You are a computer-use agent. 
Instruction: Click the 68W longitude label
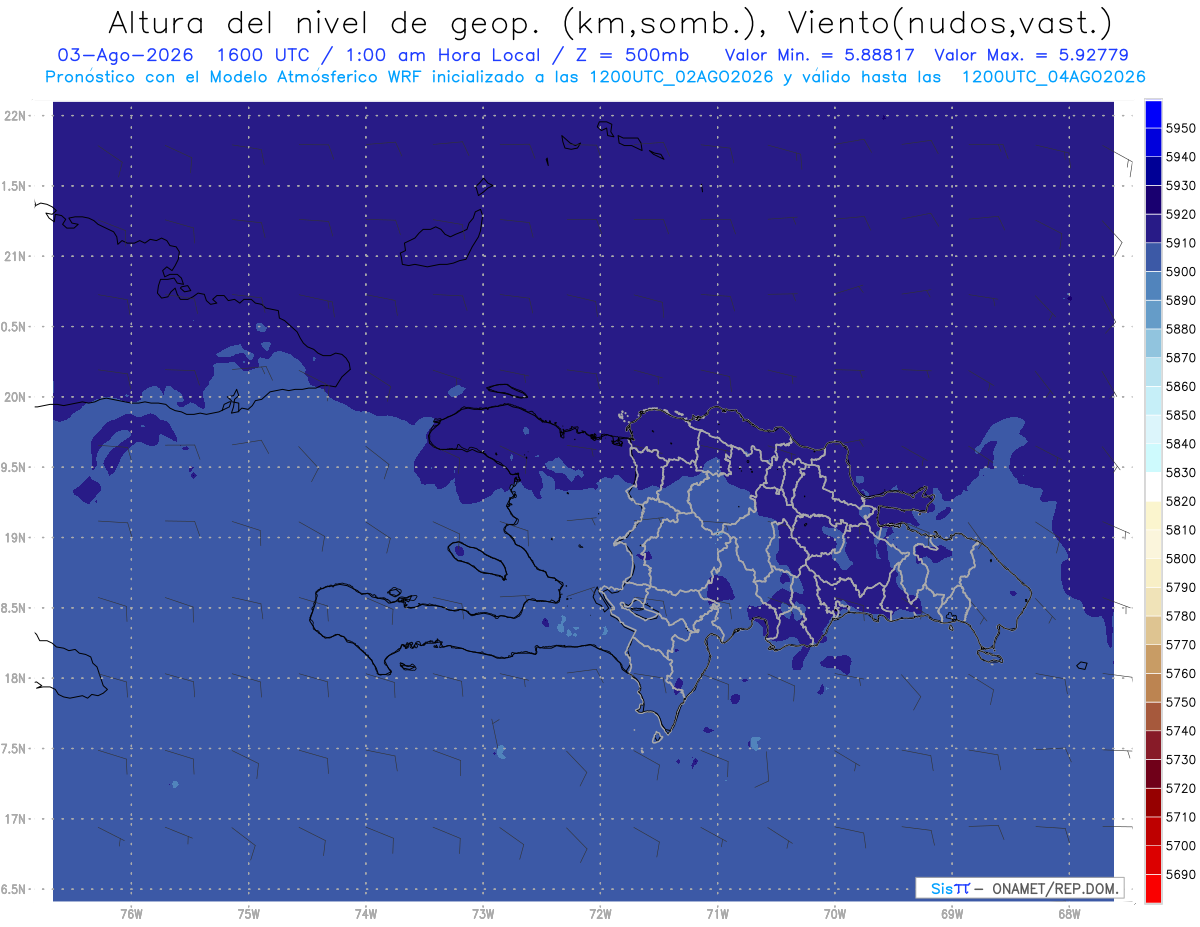(1068, 913)
